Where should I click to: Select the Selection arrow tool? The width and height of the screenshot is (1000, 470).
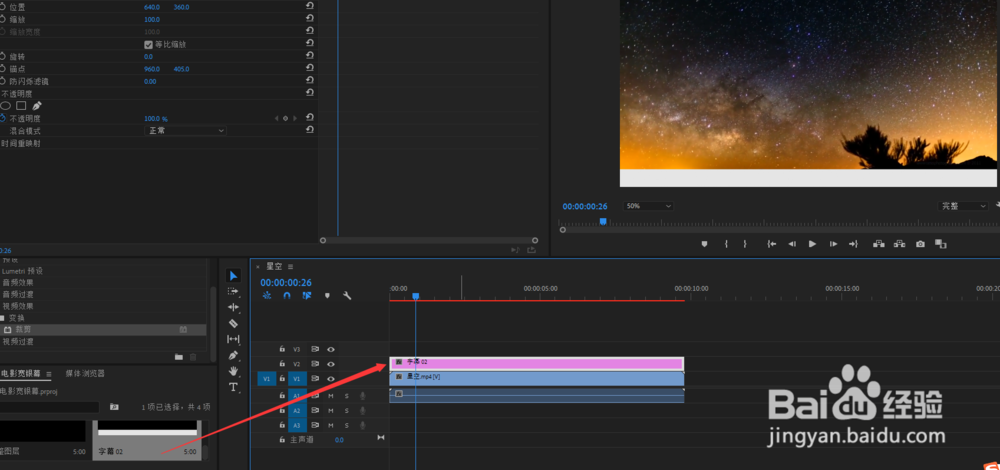pos(233,275)
